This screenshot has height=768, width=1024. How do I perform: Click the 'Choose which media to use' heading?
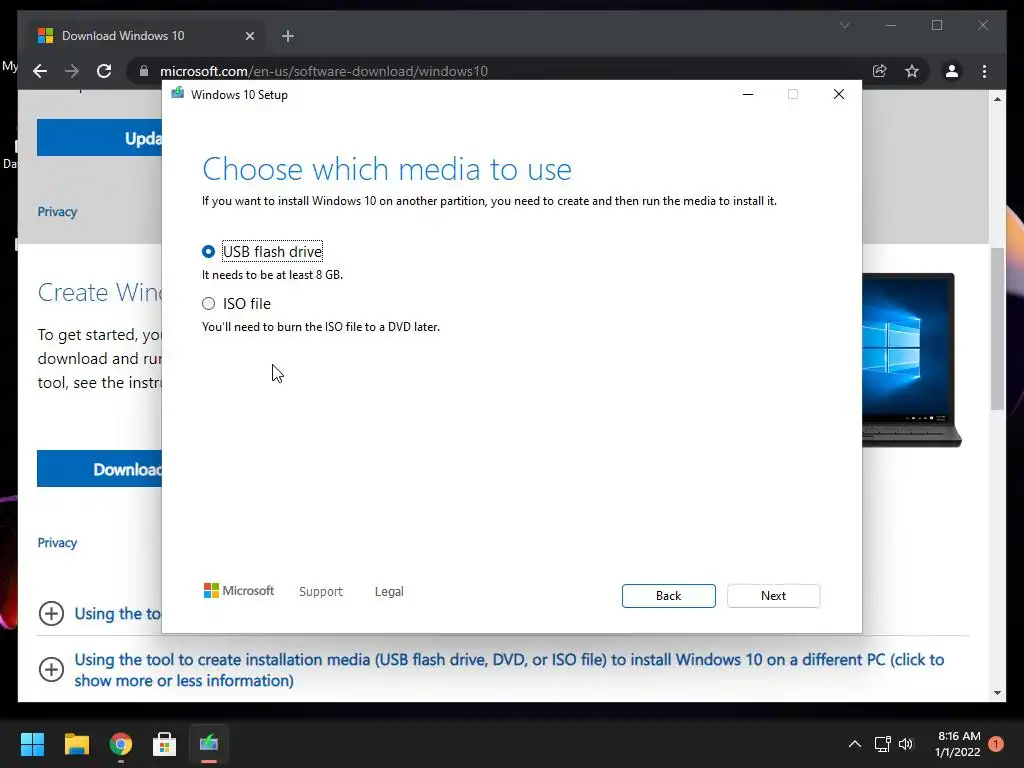pyautogui.click(x=387, y=169)
